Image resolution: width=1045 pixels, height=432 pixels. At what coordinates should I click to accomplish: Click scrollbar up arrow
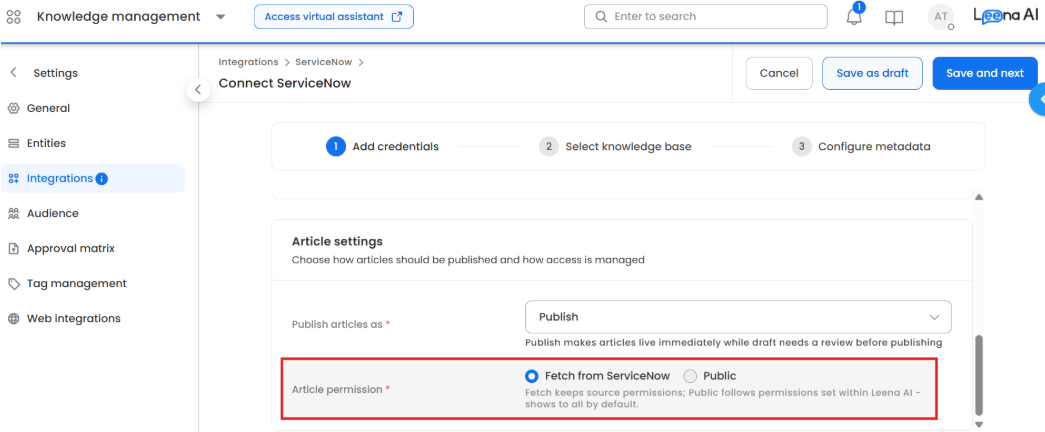point(979,197)
